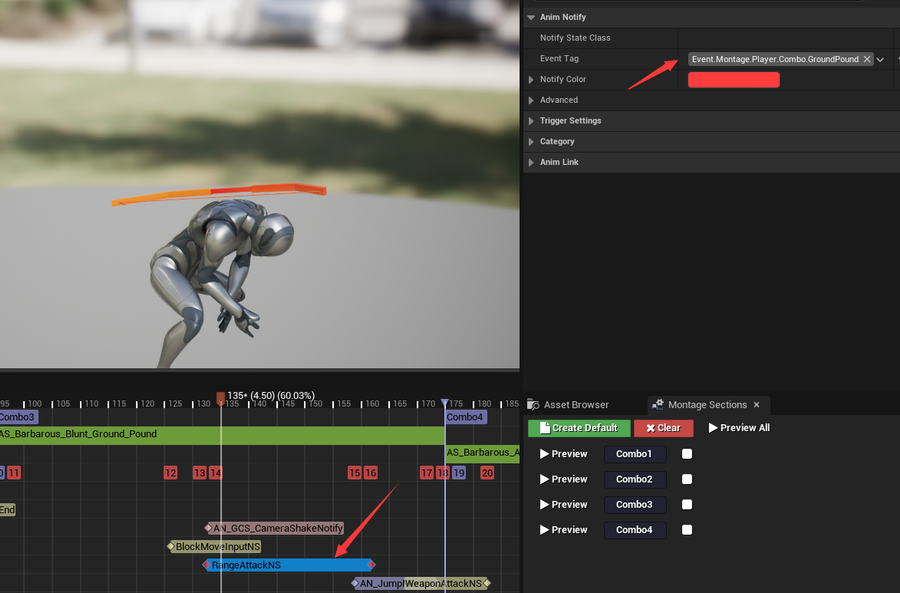Collapse the Anim Notify section

click(x=531, y=17)
